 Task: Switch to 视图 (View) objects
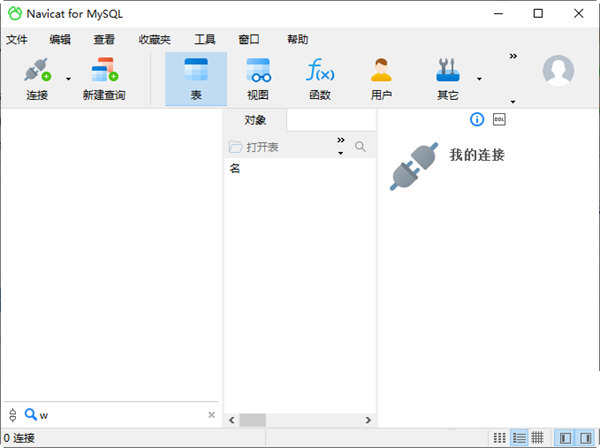pyautogui.click(x=258, y=76)
